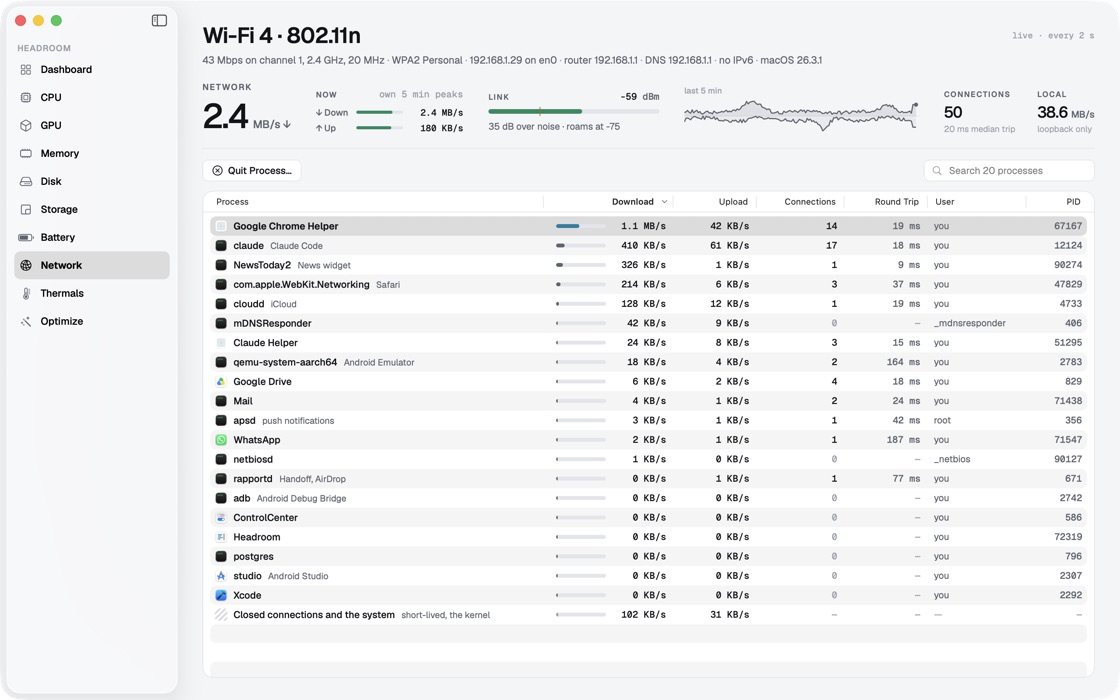Click the Mail process icon
The image size is (1120, 700).
[221, 401]
